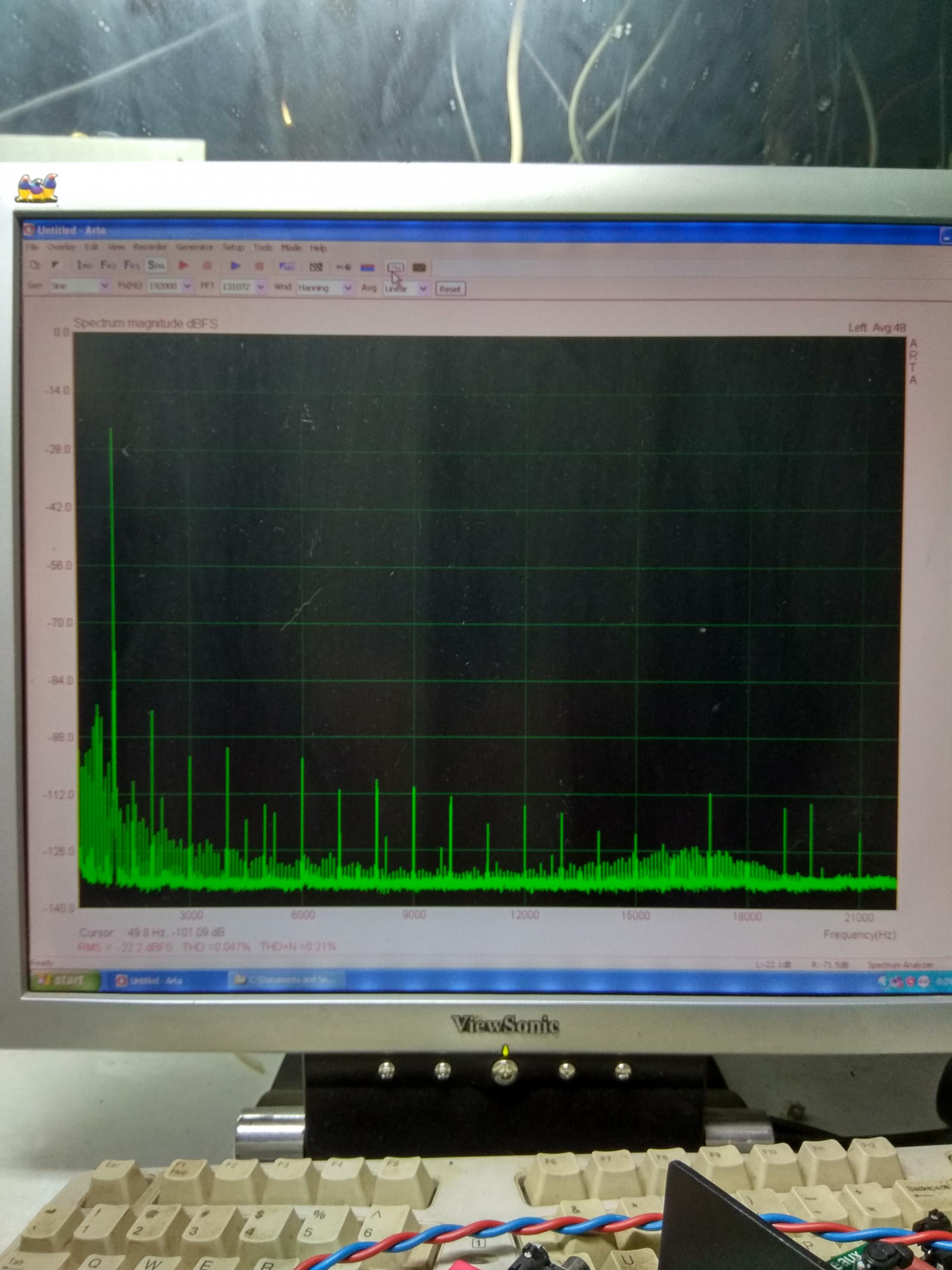Start the generator with the blue play arrow
This screenshot has height=1270, width=952.
pos(235,266)
